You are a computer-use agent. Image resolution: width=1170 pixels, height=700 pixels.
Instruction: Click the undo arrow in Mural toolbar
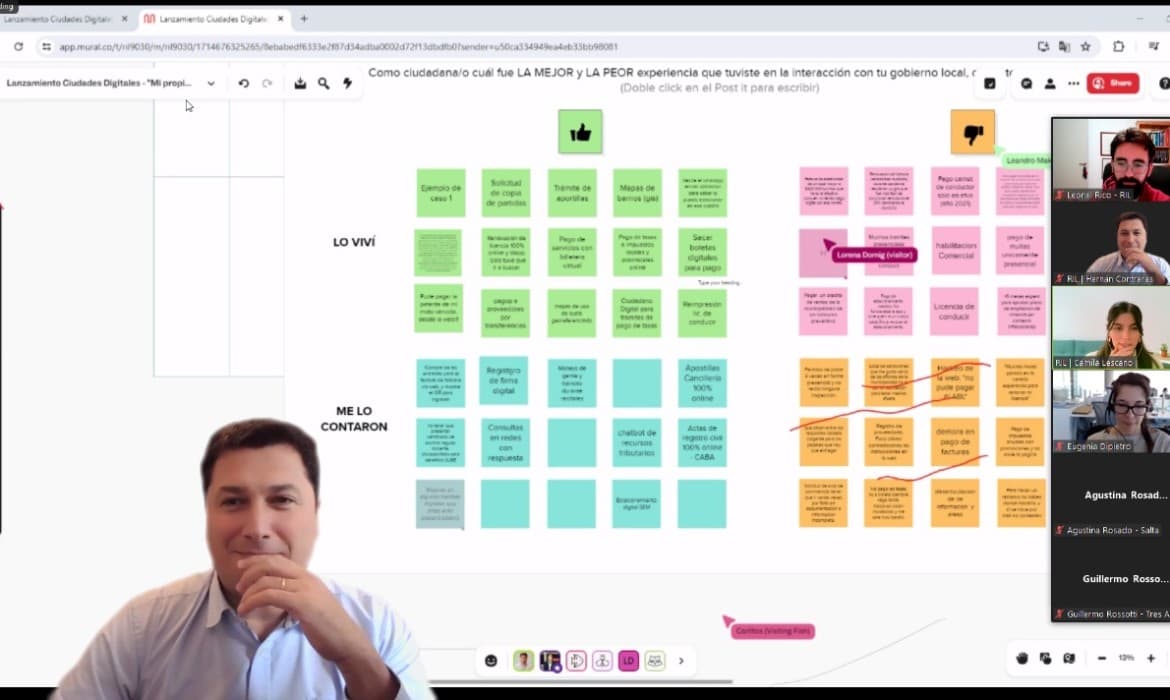[243, 84]
